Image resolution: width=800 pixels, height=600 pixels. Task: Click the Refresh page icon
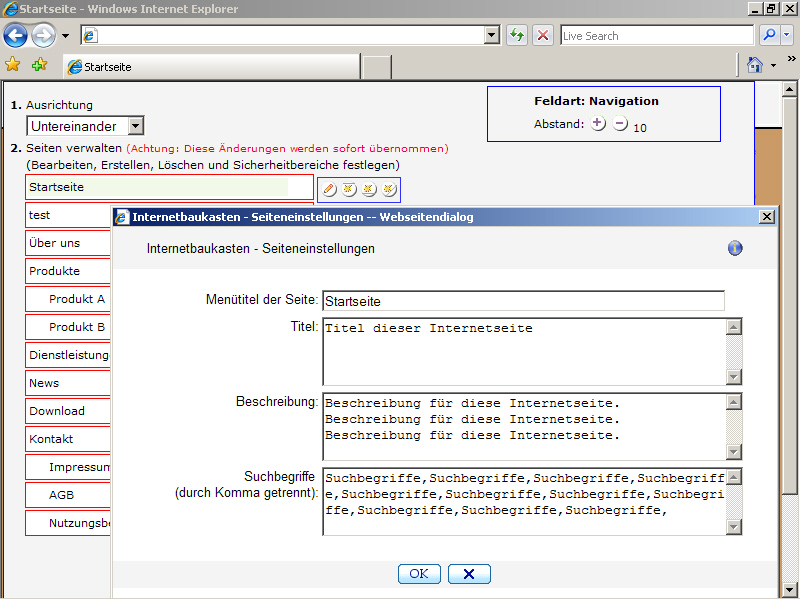point(517,35)
